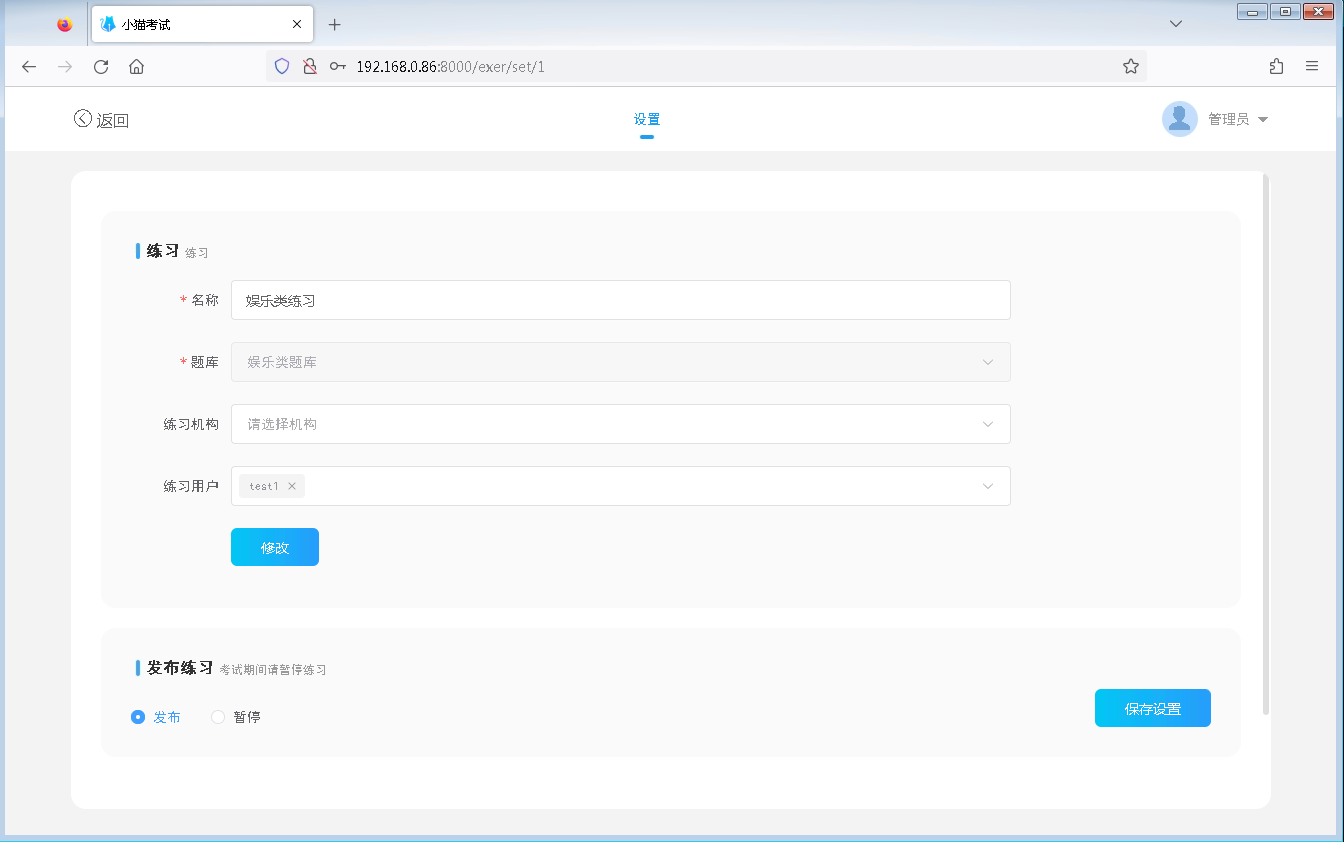Select the 设置 tab
The width and height of the screenshot is (1344, 842).
[x=647, y=120]
